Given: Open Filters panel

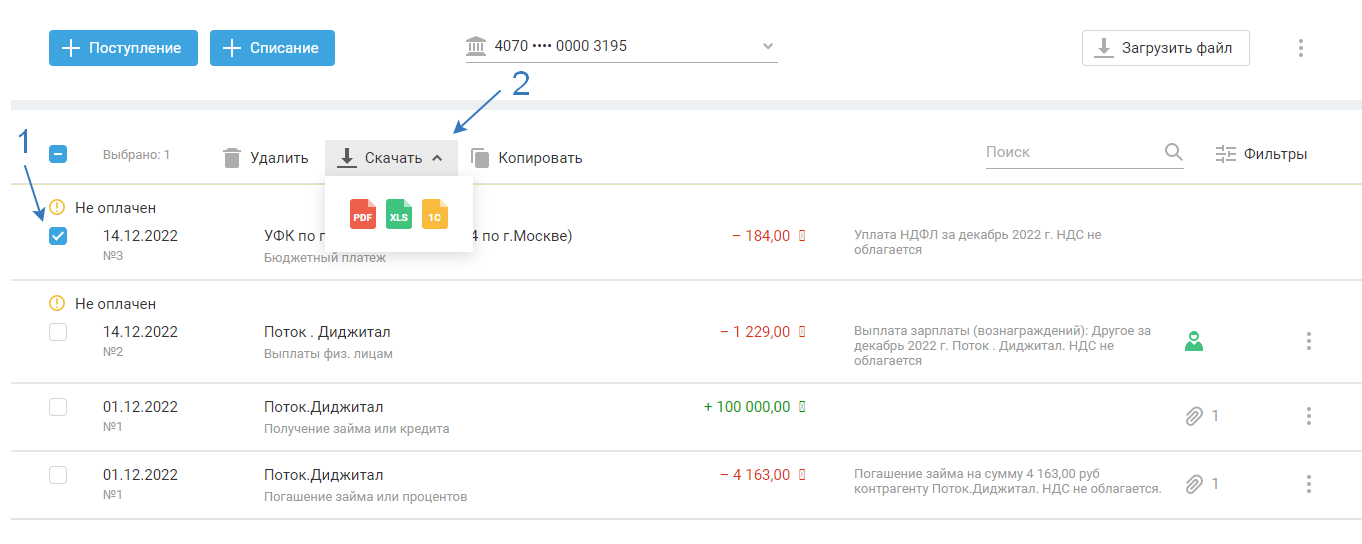Looking at the screenshot, I should (1261, 155).
